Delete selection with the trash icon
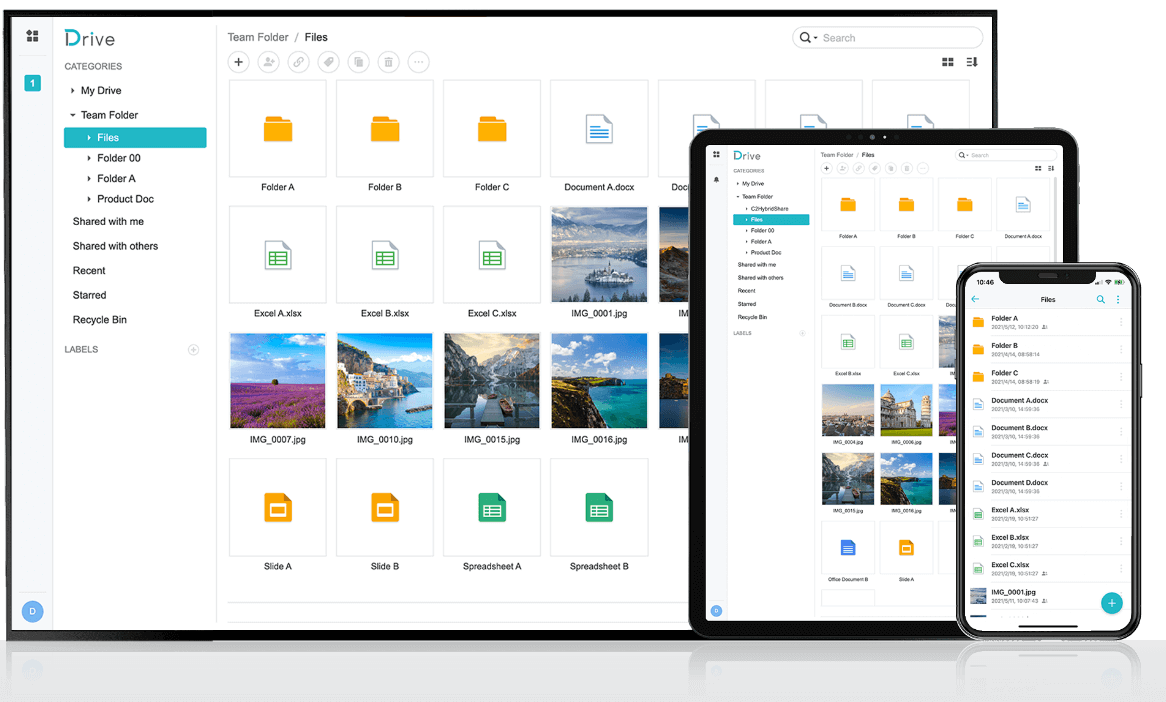This screenshot has height=702, width=1166. [388, 62]
